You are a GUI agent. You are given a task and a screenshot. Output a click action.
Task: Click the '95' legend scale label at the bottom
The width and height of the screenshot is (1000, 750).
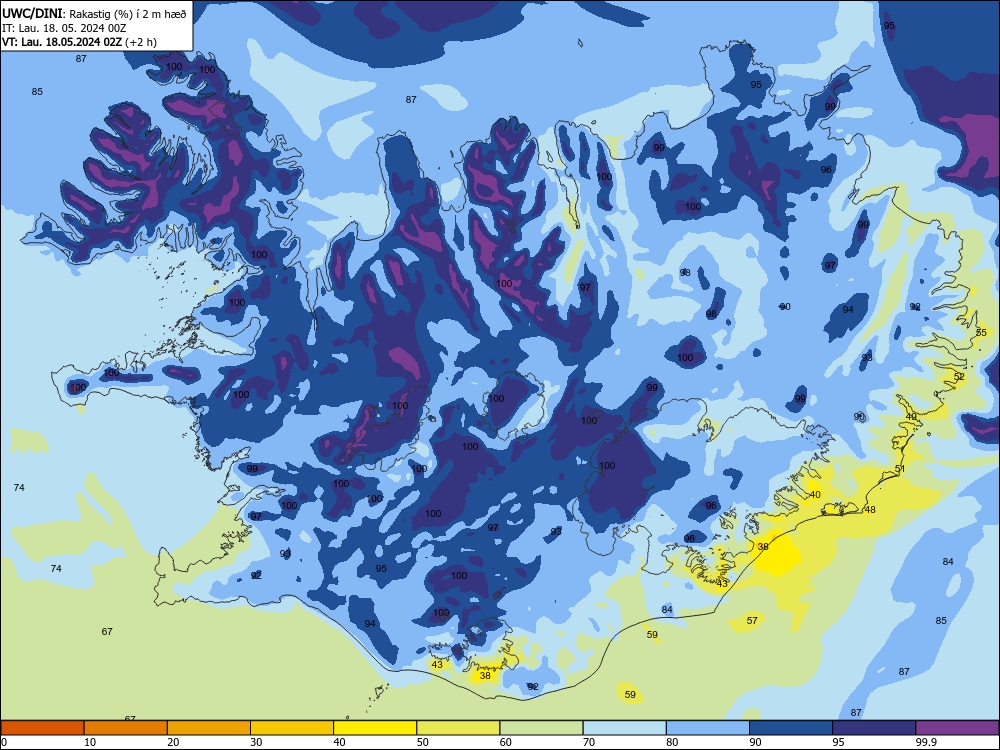coord(838,742)
